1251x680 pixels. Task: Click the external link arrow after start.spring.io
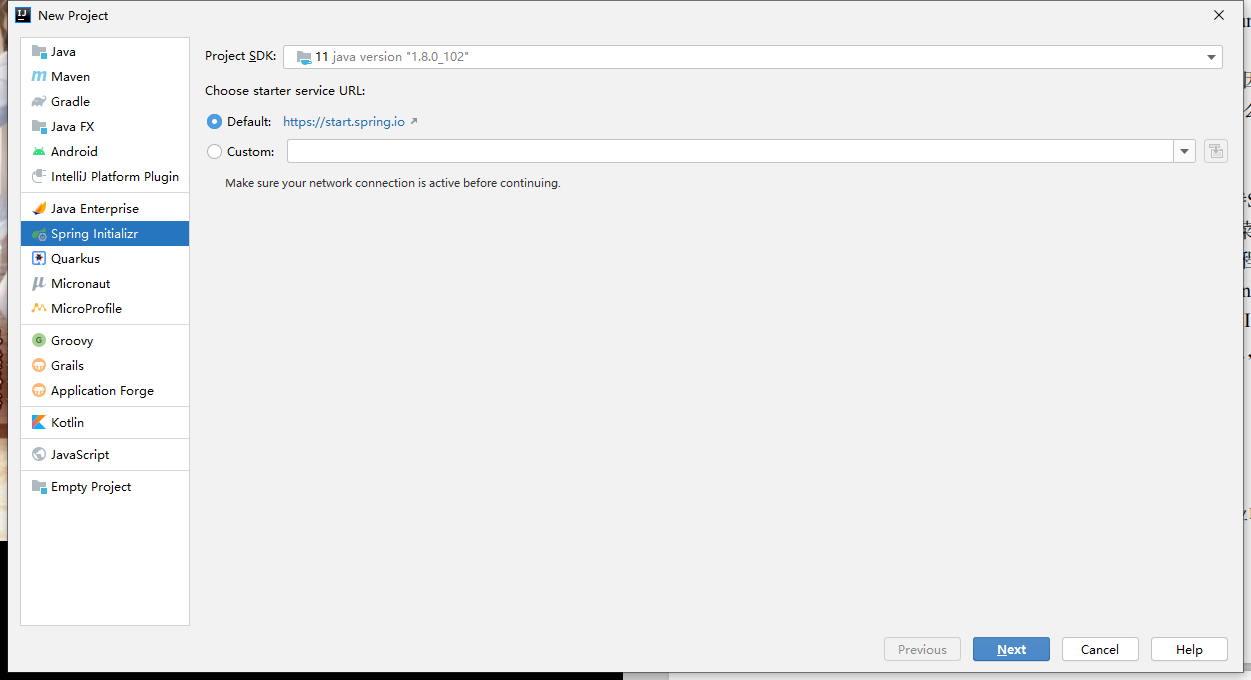[x=414, y=121]
